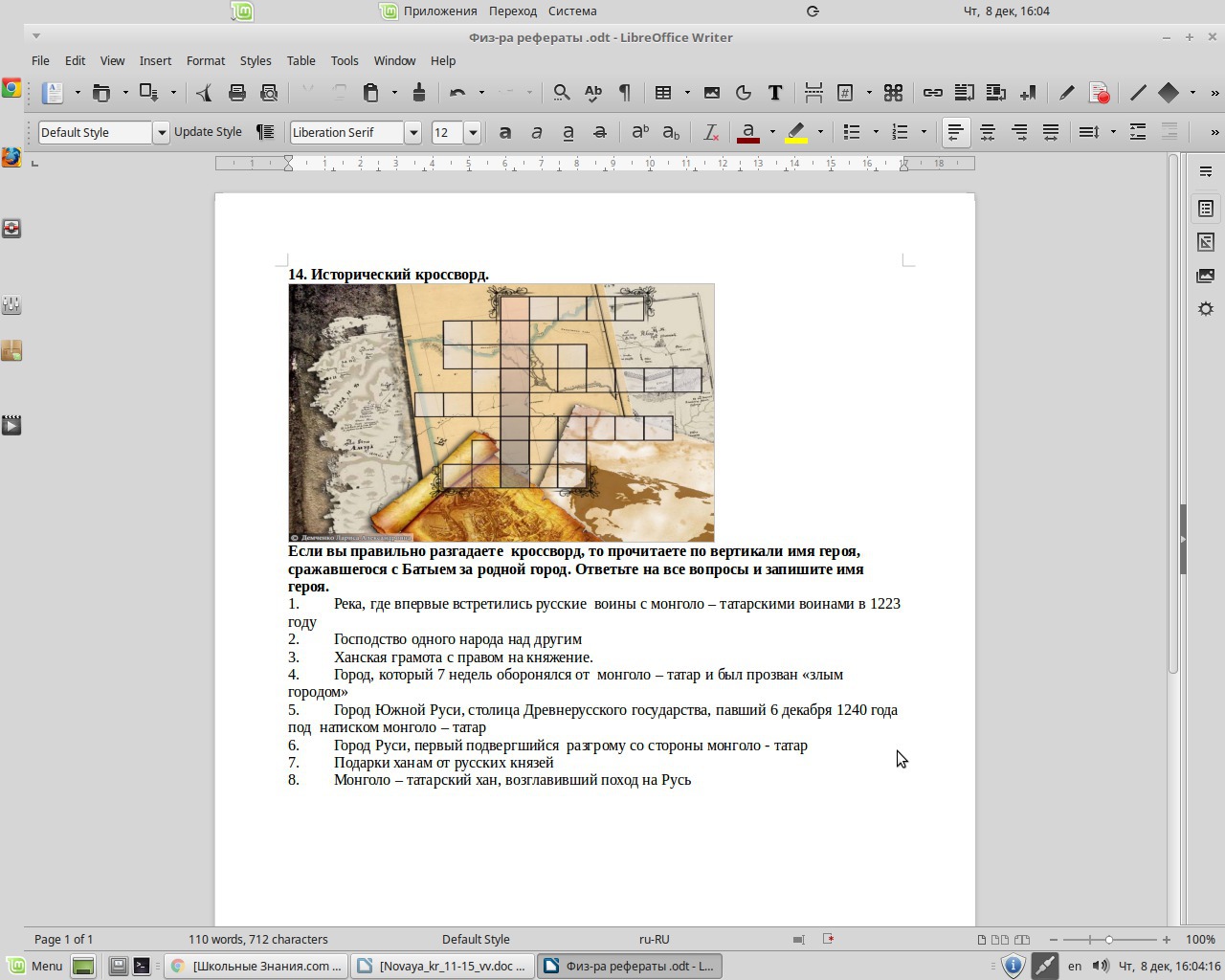Open the Table menu
This screenshot has height=980, width=1225.
pos(301,60)
